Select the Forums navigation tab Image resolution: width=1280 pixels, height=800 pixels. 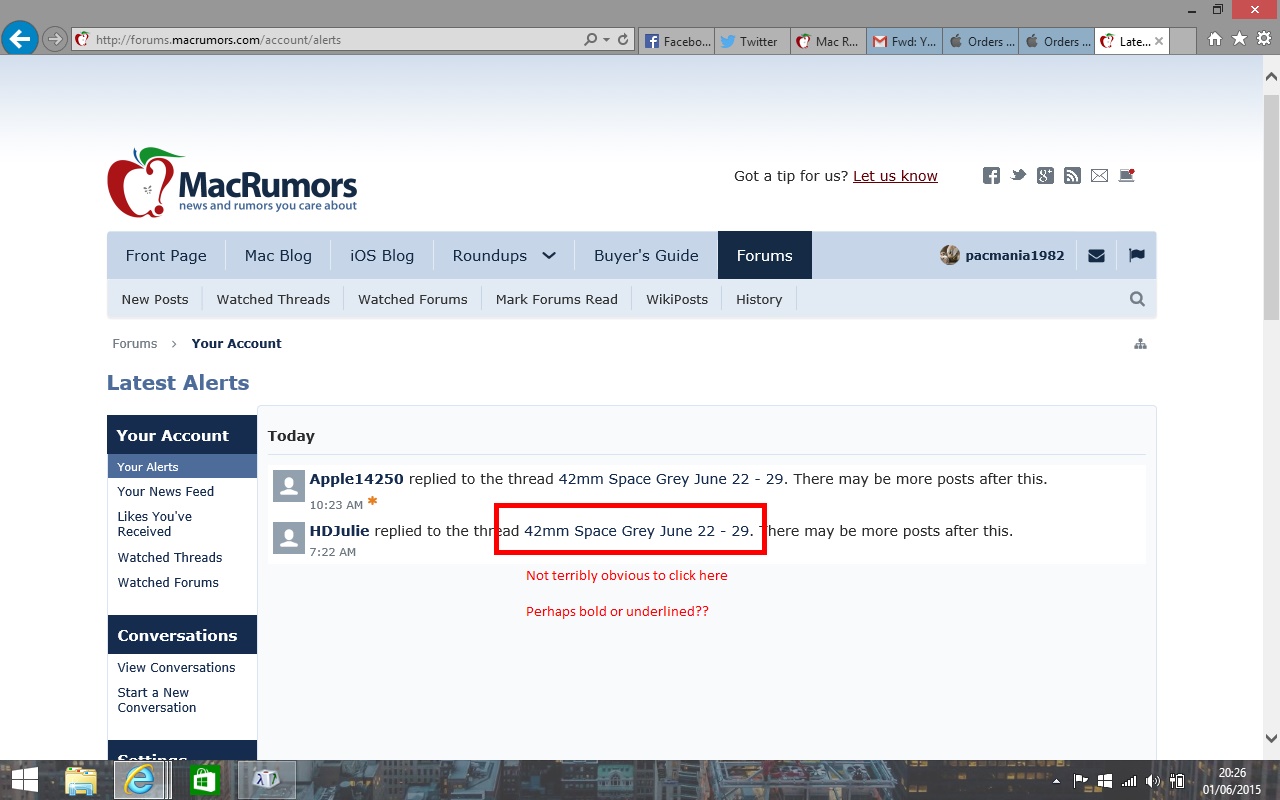pos(765,255)
